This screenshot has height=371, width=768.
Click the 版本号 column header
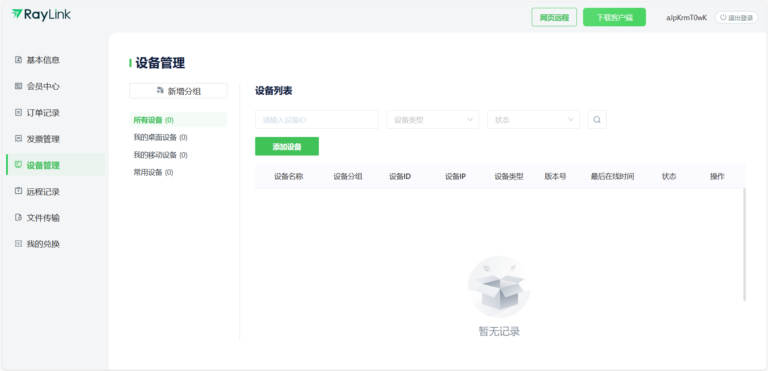click(x=555, y=176)
